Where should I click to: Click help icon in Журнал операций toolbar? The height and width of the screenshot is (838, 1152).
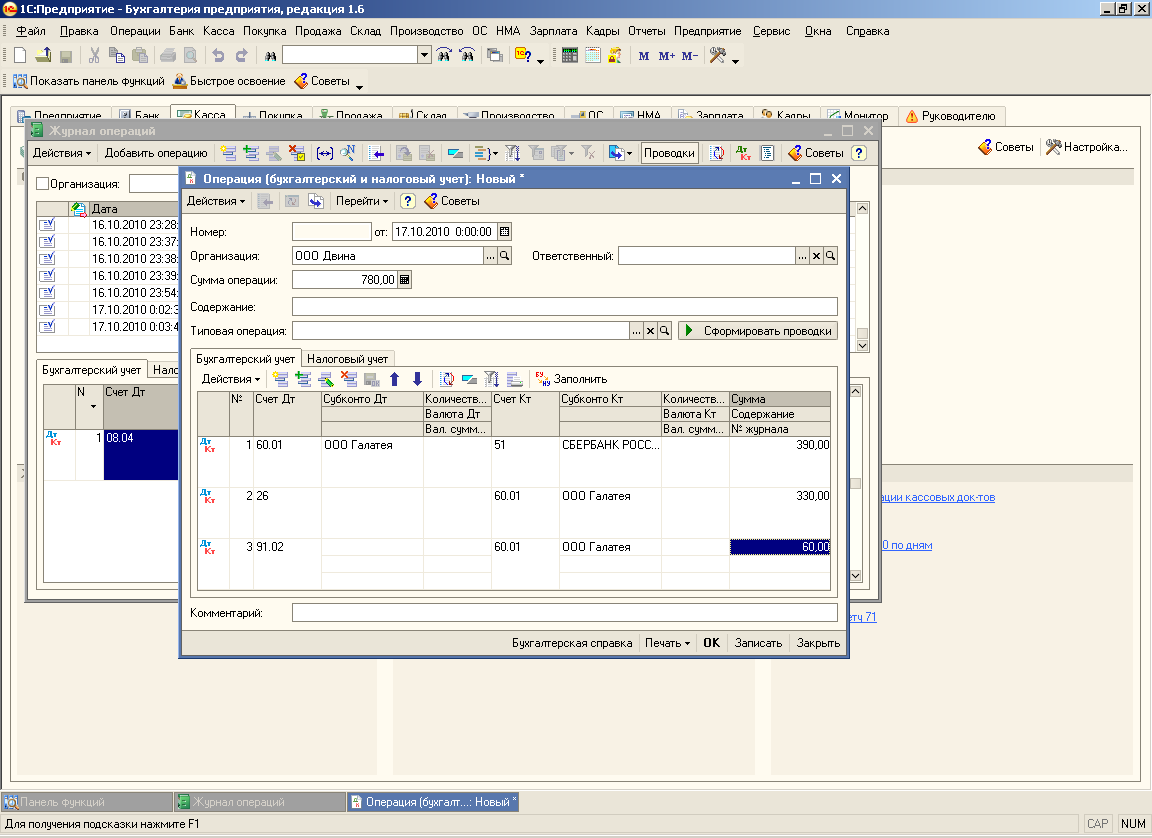pyautogui.click(x=859, y=153)
